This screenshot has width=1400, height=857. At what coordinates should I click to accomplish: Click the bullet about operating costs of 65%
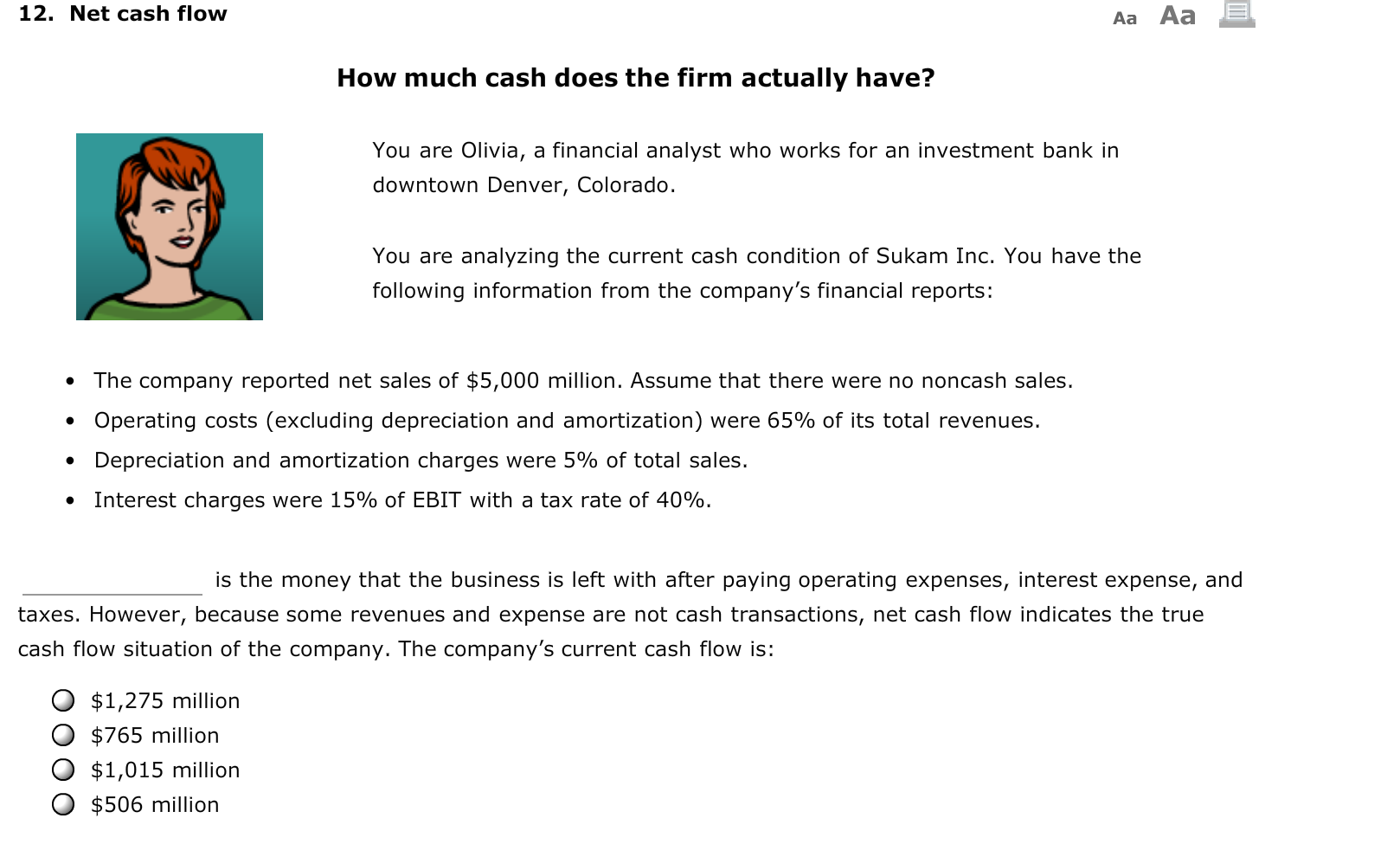[567, 420]
